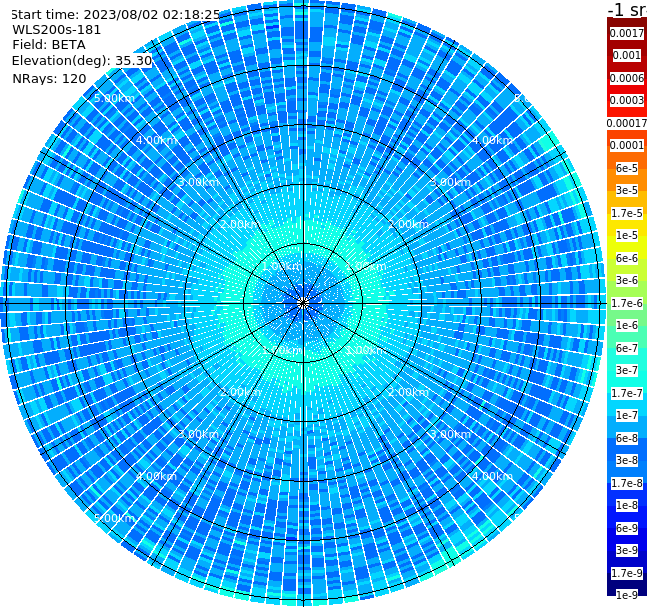Select the 3e-7 colorbar value
The height and width of the screenshot is (607, 647).
point(627,370)
